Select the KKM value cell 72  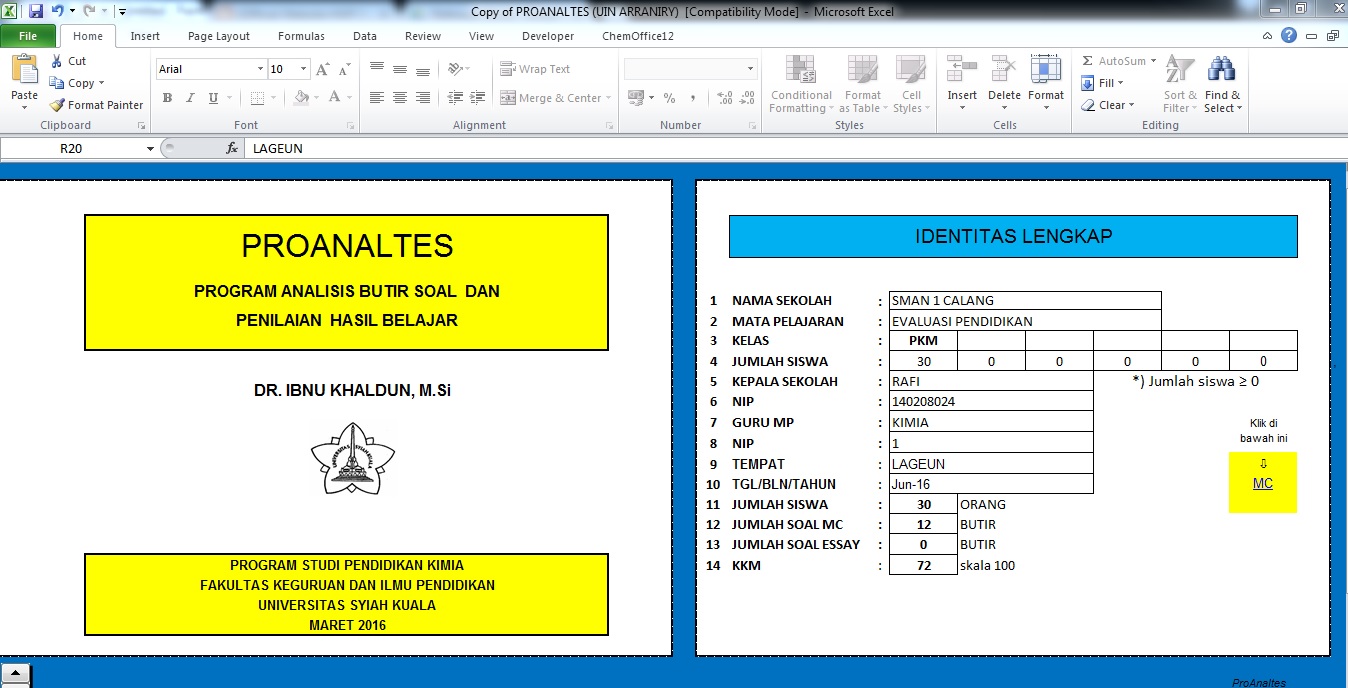tap(924, 566)
